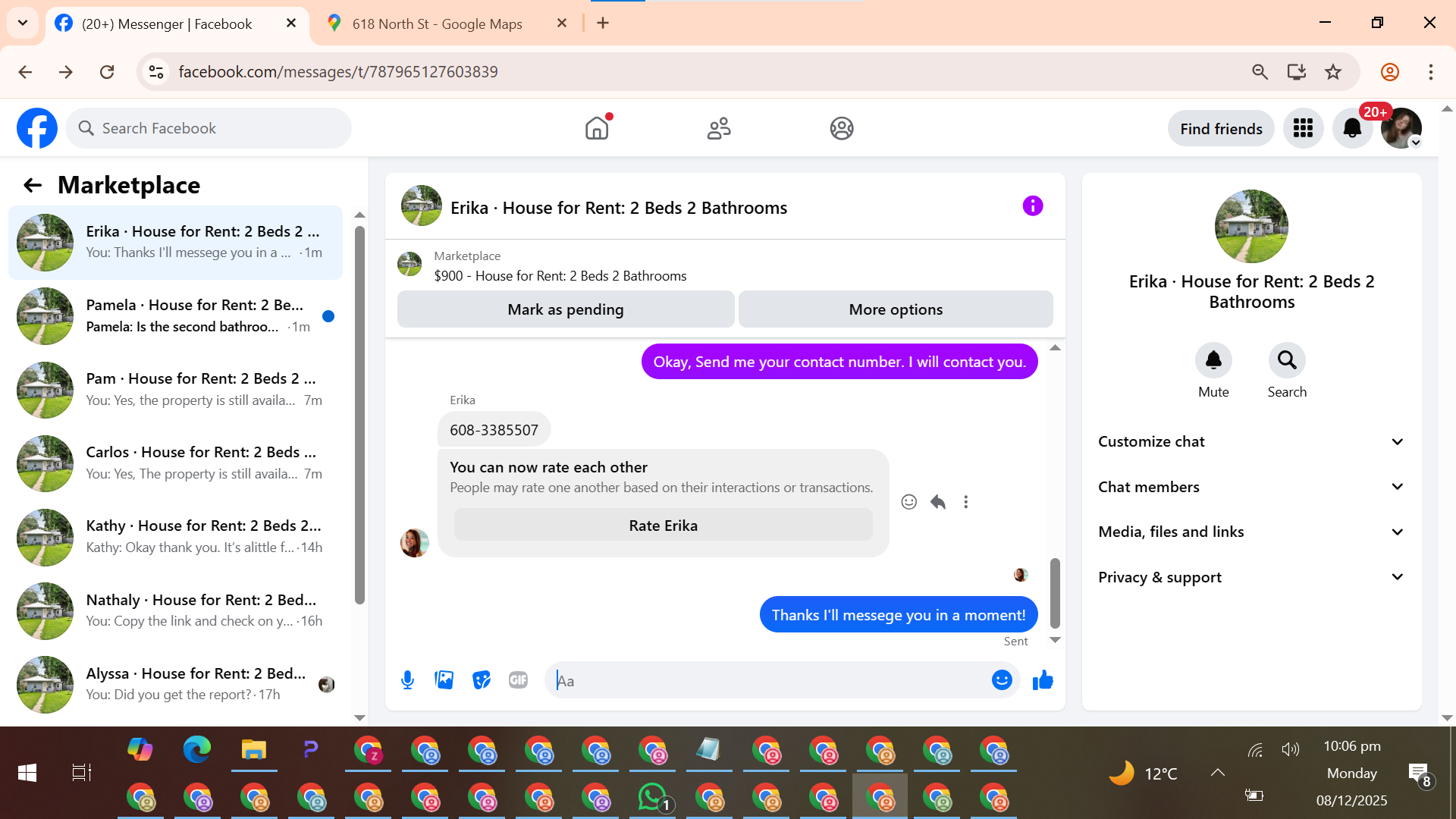Expand Customize chat section
1456x819 pixels.
[1251, 441]
